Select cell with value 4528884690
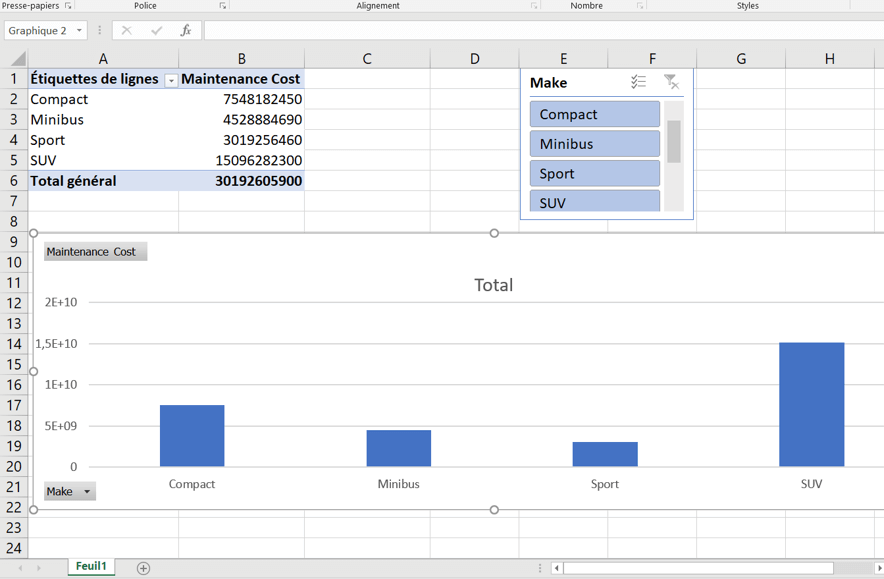884x579 pixels. click(241, 120)
